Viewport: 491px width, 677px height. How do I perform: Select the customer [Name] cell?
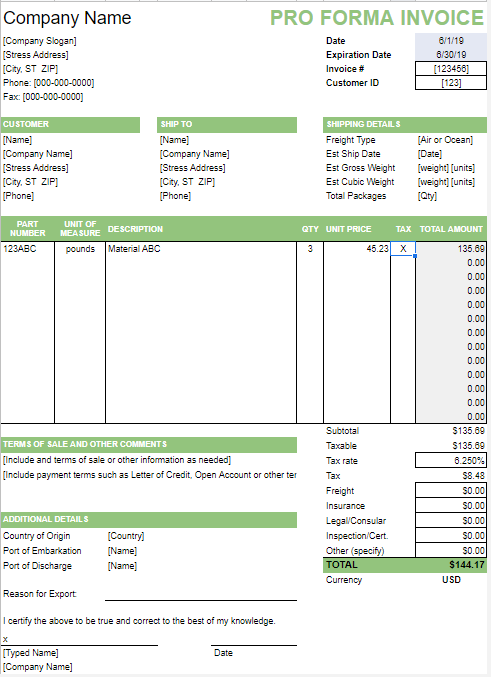[17, 140]
